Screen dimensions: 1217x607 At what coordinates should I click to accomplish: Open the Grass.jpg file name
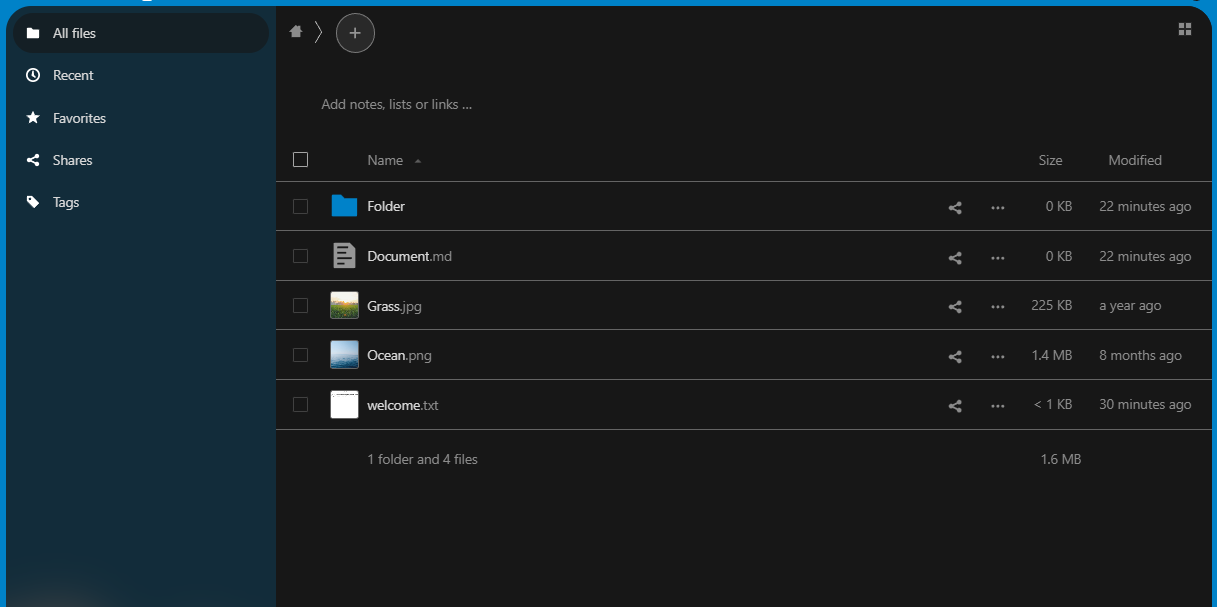394,306
